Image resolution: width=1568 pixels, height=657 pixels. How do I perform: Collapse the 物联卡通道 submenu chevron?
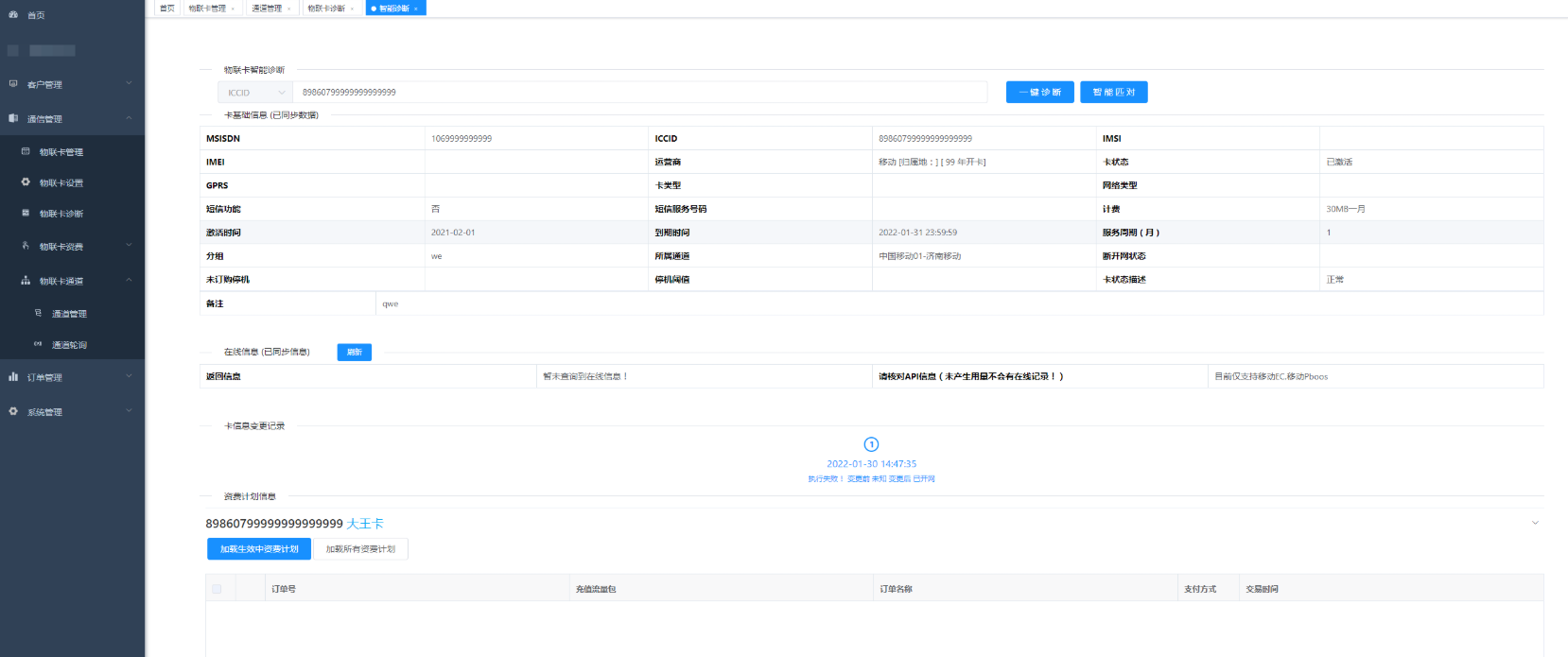[x=129, y=280]
